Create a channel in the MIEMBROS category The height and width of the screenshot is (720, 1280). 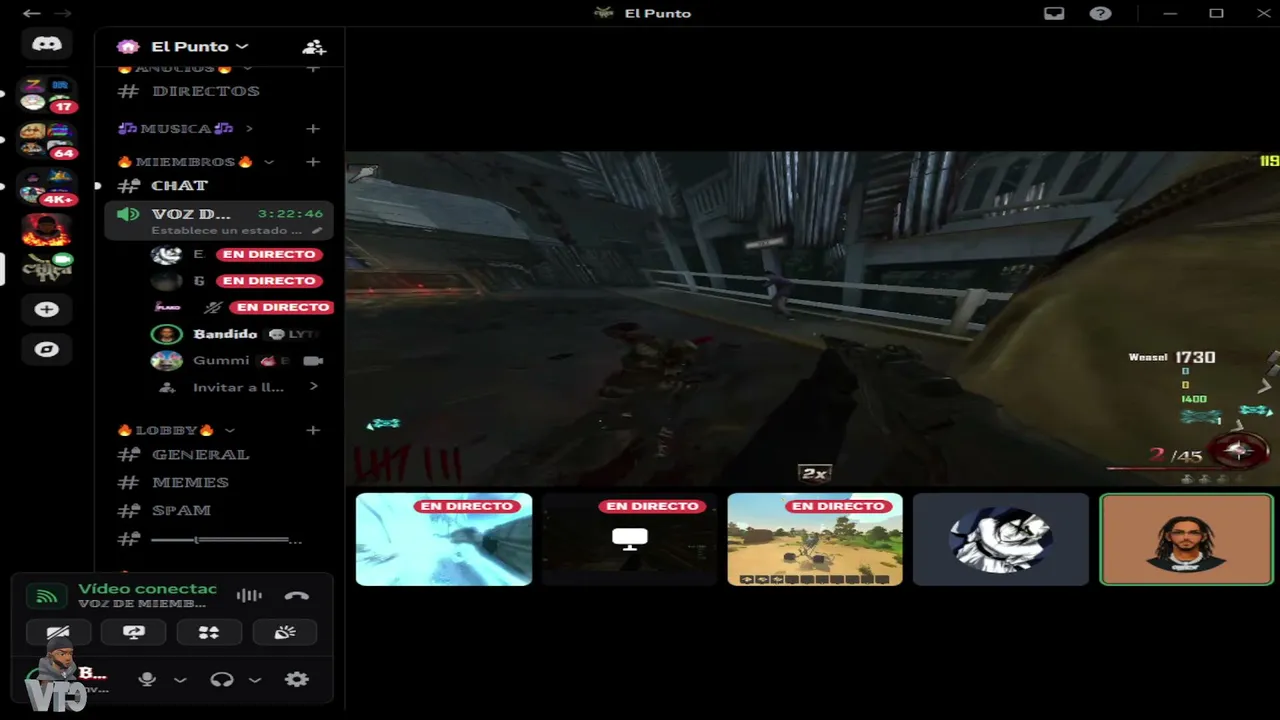313,161
